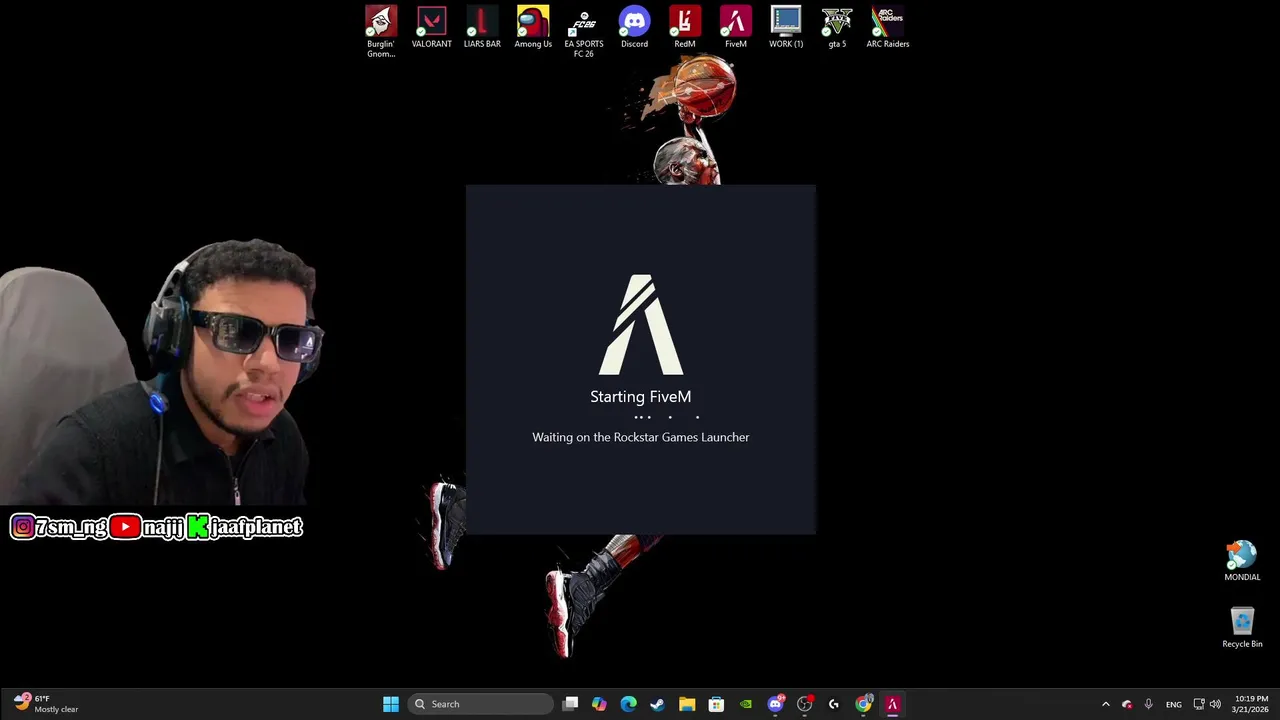Open the network status tray icon

[x=1199, y=704]
